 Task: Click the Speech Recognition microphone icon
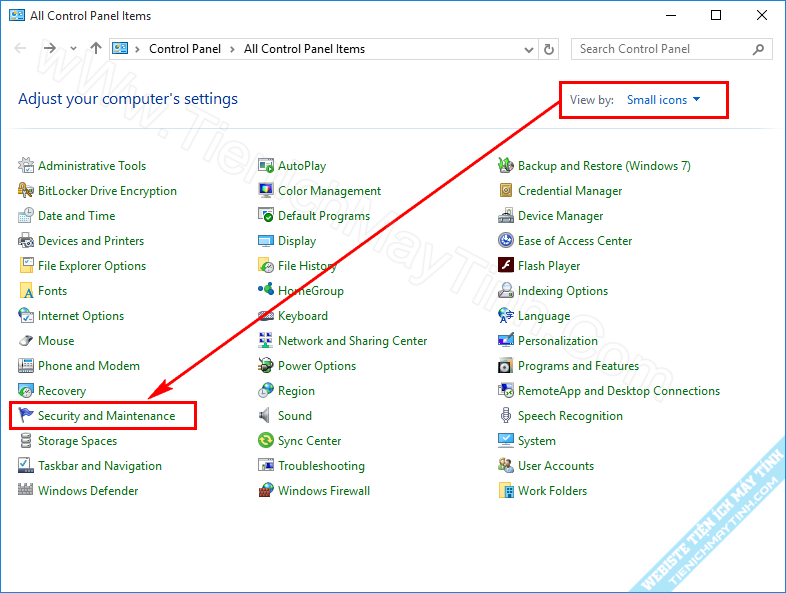[x=506, y=416]
